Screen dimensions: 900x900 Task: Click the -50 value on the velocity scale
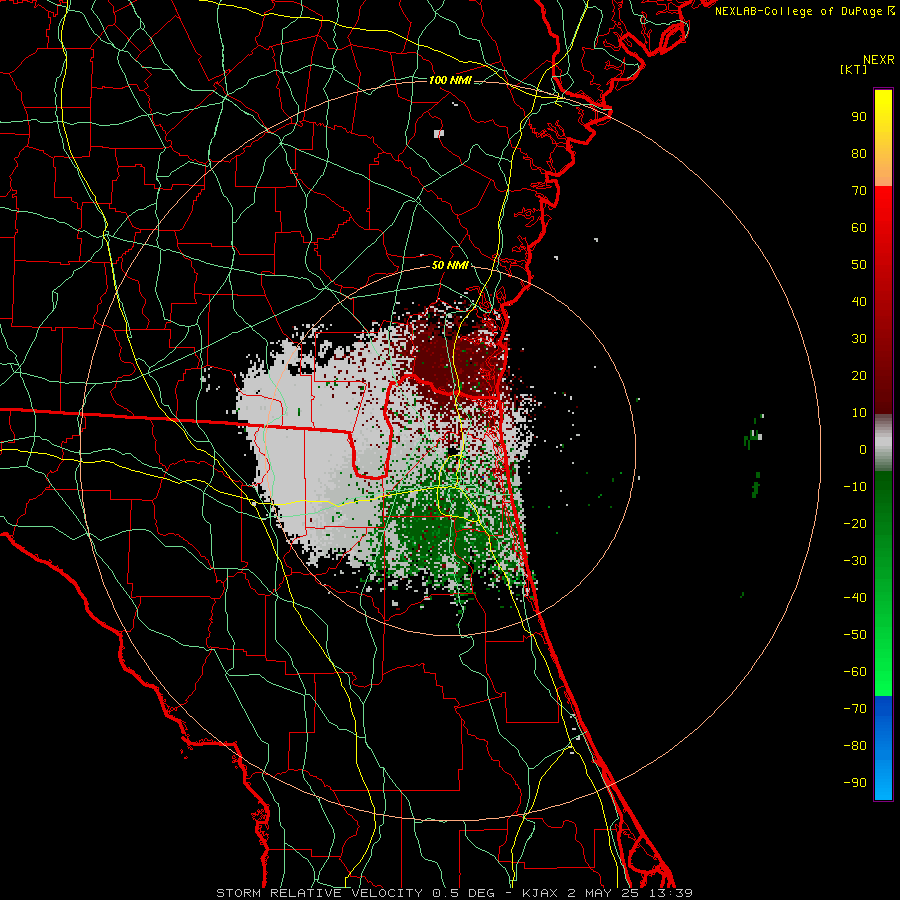tap(855, 635)
